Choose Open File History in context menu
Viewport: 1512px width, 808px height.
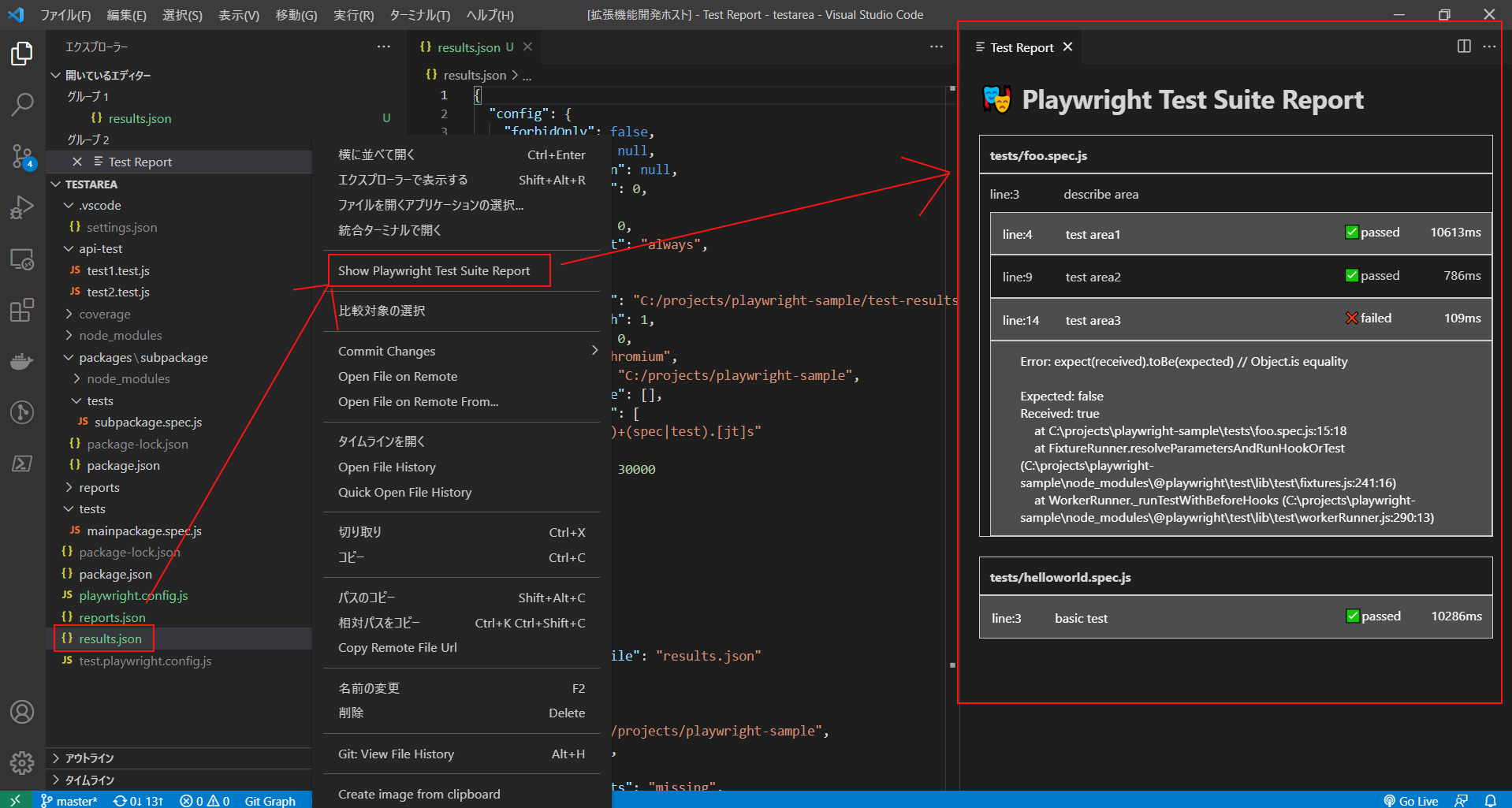point(462,467)
